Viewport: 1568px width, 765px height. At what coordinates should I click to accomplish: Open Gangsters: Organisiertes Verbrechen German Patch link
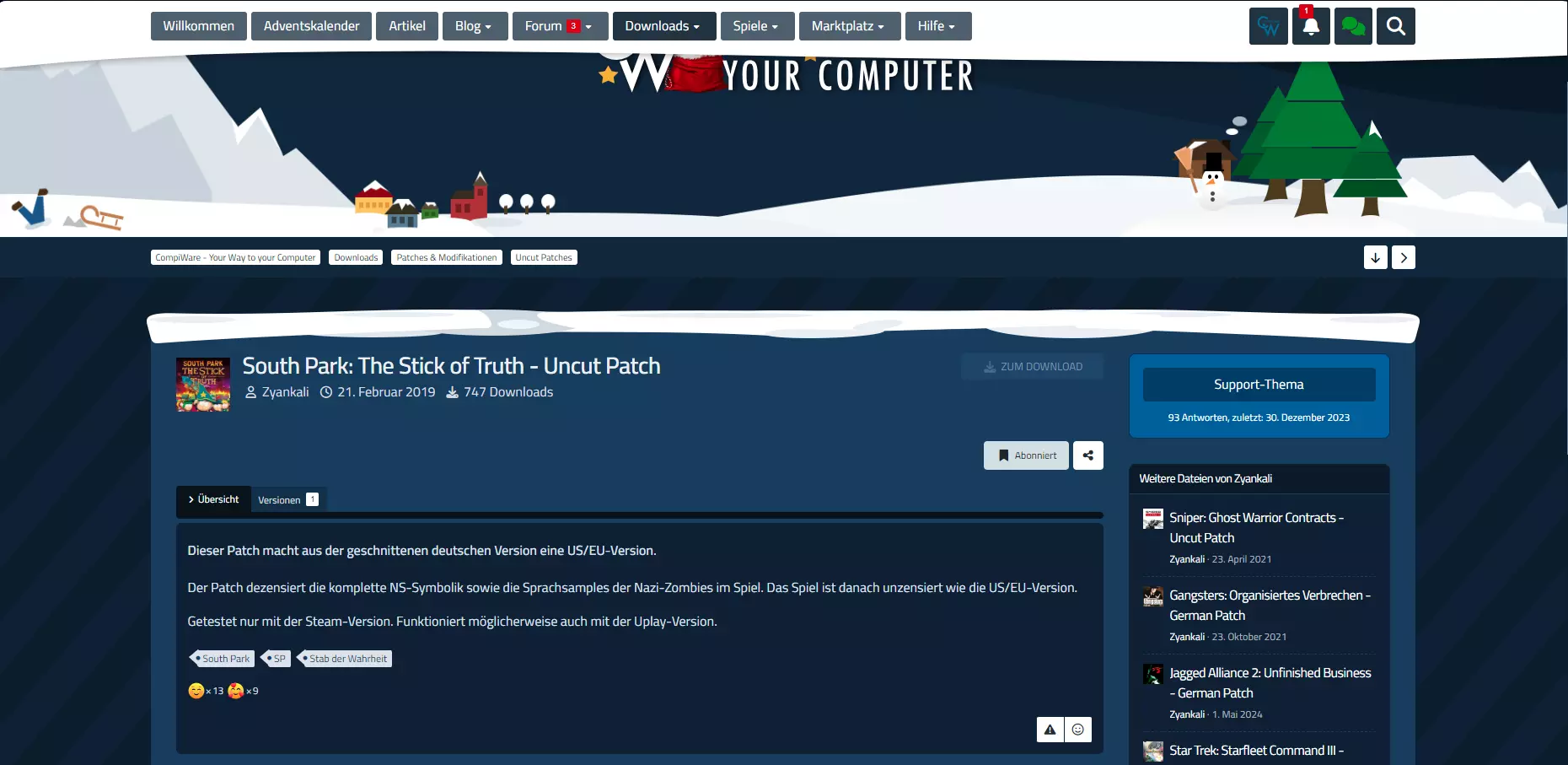pyautogui.click(x=1270, y=606)
